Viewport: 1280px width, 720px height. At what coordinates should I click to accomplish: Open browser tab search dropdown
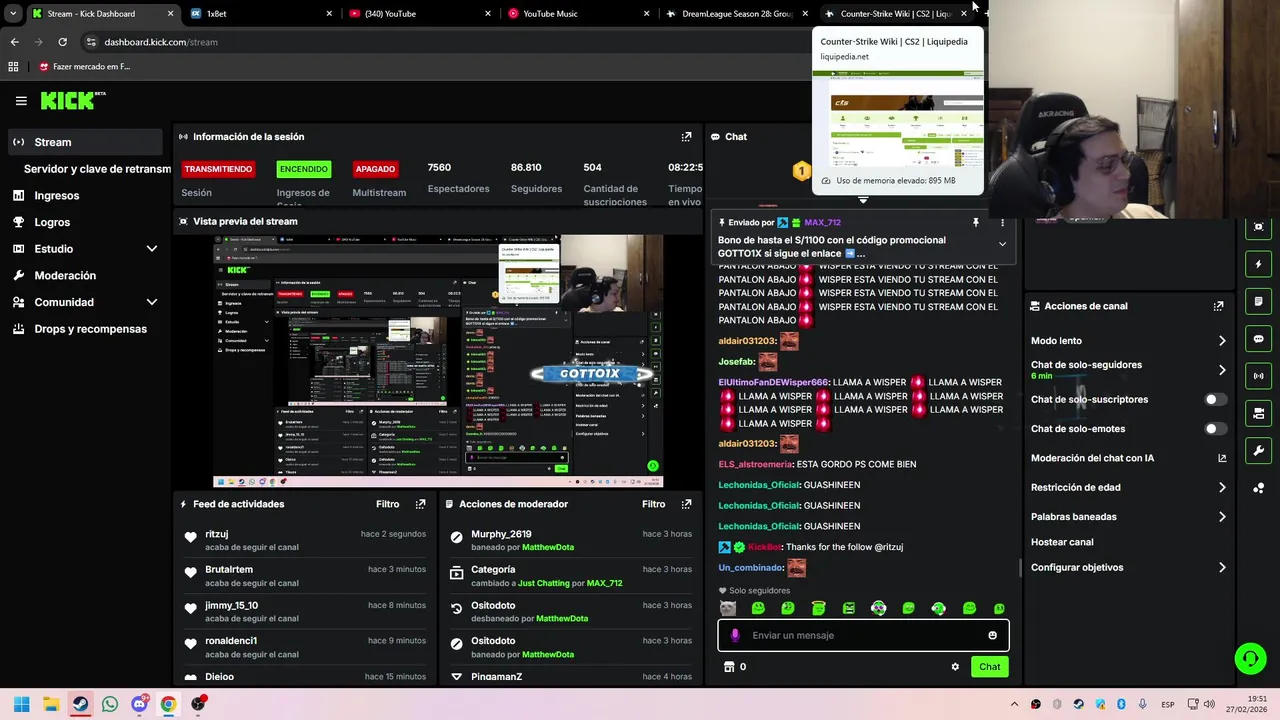pos(13,14)
